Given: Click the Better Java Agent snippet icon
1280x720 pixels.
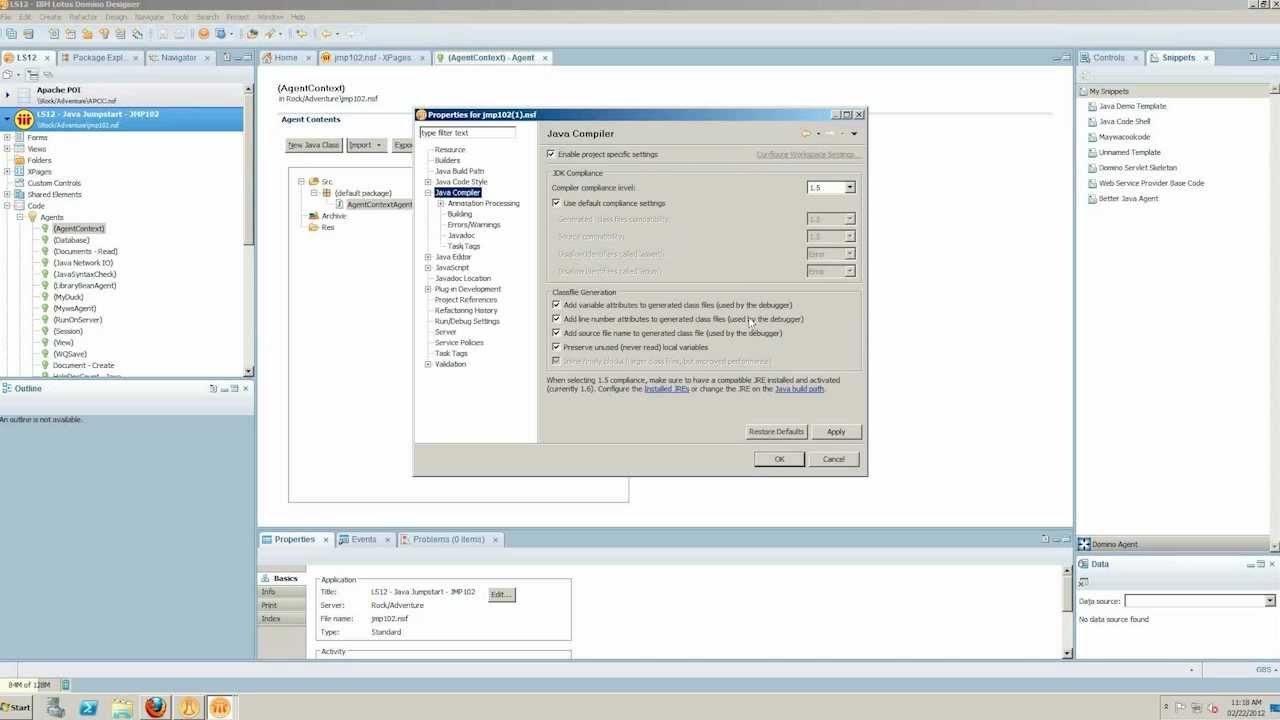Looking at the screenshot, I should point(1091,199).
